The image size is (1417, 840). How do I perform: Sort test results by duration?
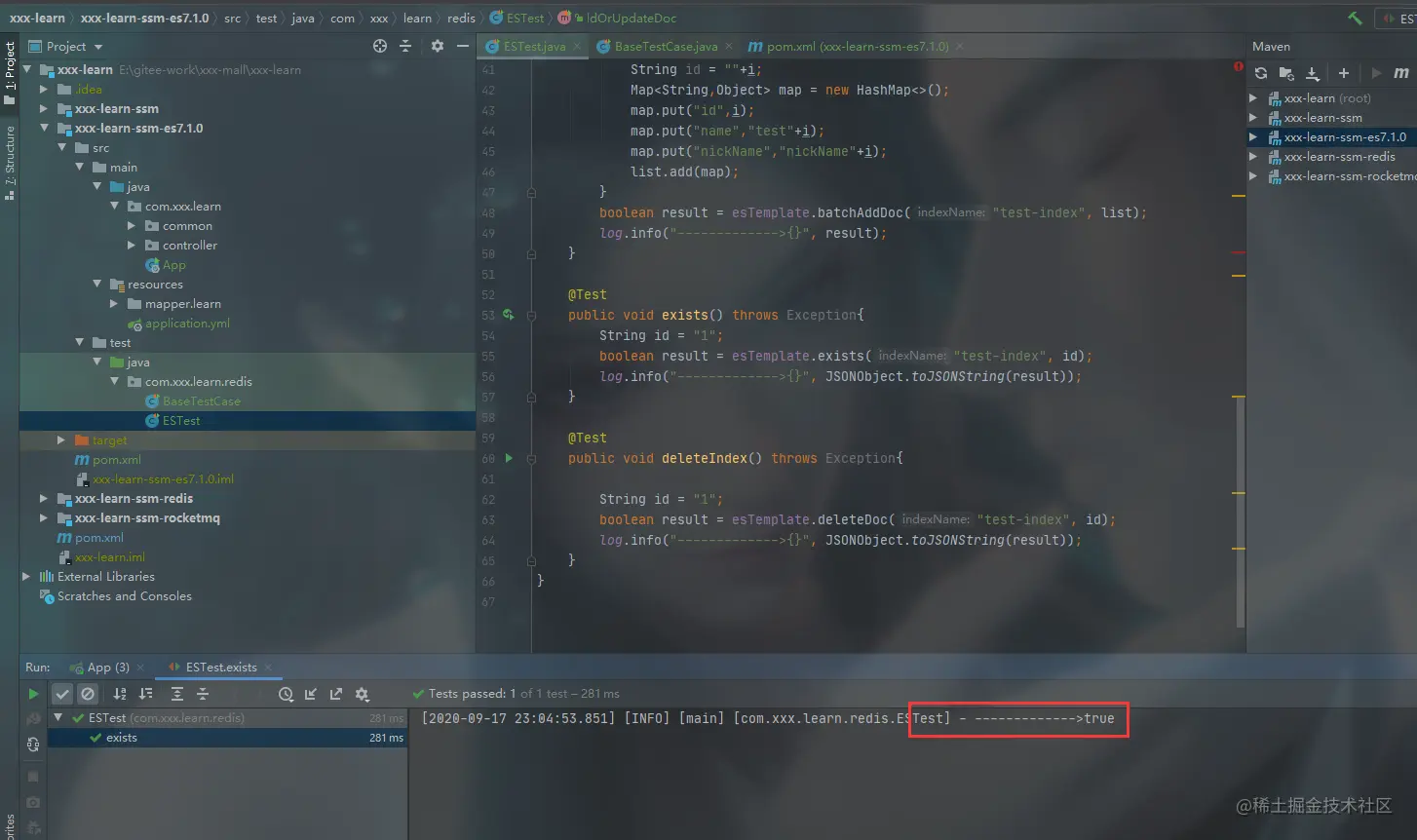pos(145,694)
